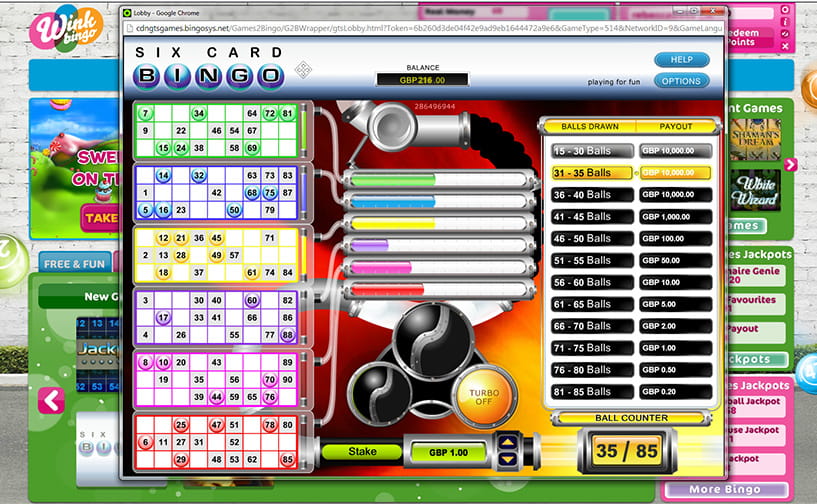This screenshot has height=504, width=817.
Task: Select the highlighted '31 - 35 Balls' row
Action: (x=592, y=173)
